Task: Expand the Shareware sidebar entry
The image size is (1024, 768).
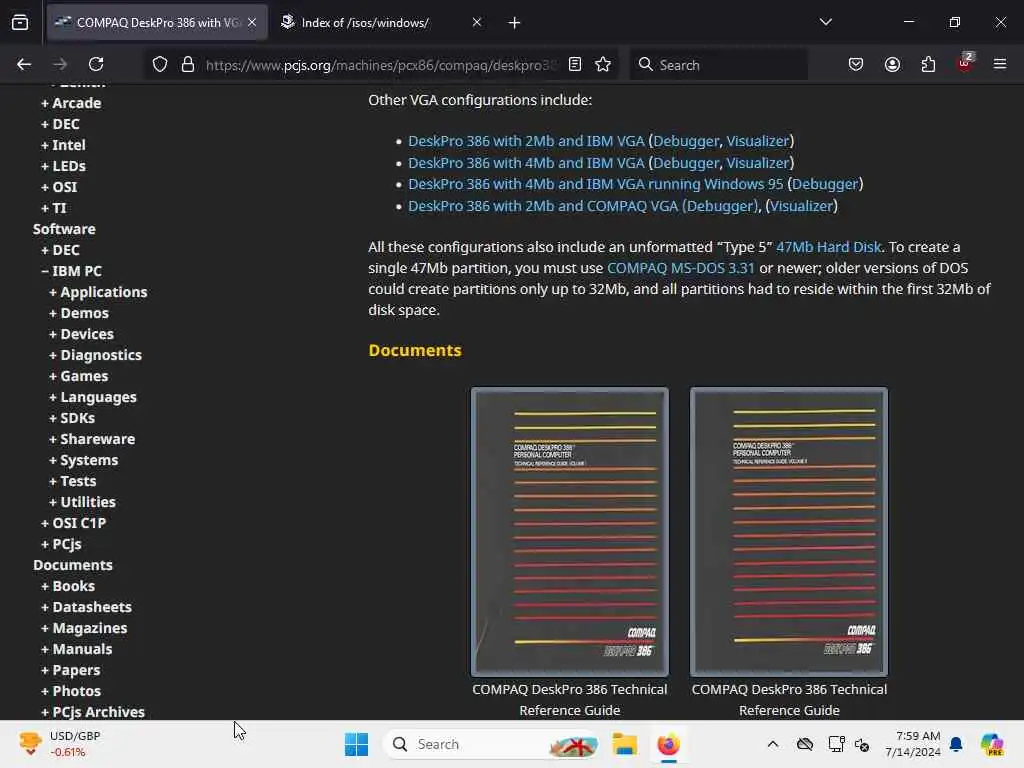Action: click(92, 439)
